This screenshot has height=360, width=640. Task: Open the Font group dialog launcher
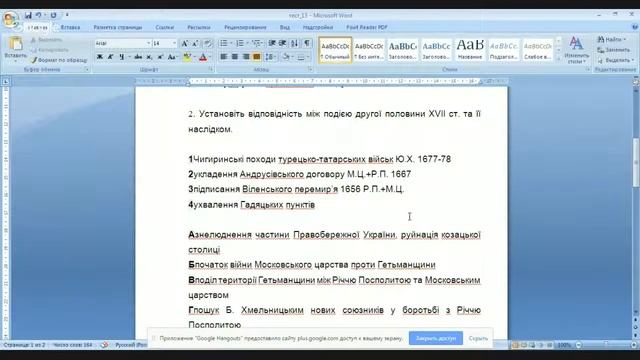[x=211, y=70]
